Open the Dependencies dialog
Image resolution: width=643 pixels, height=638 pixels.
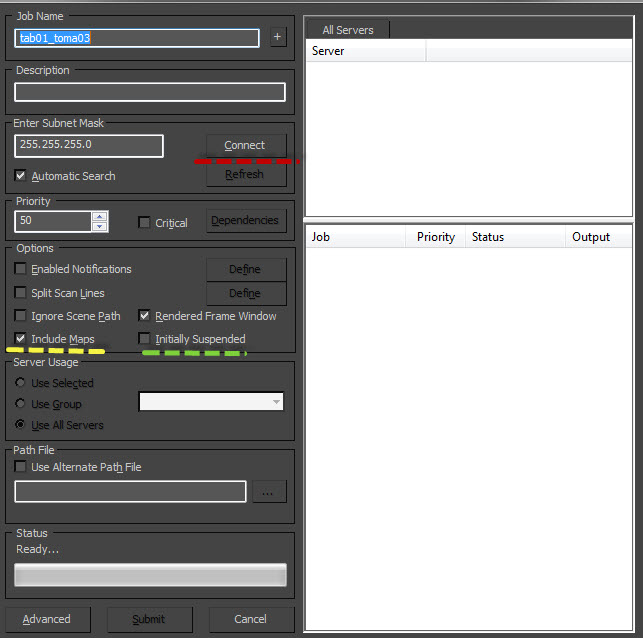tap(246, 221)
